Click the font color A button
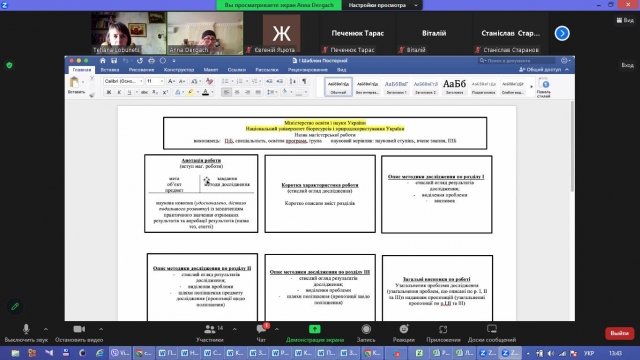 click(x=205, y=93)
